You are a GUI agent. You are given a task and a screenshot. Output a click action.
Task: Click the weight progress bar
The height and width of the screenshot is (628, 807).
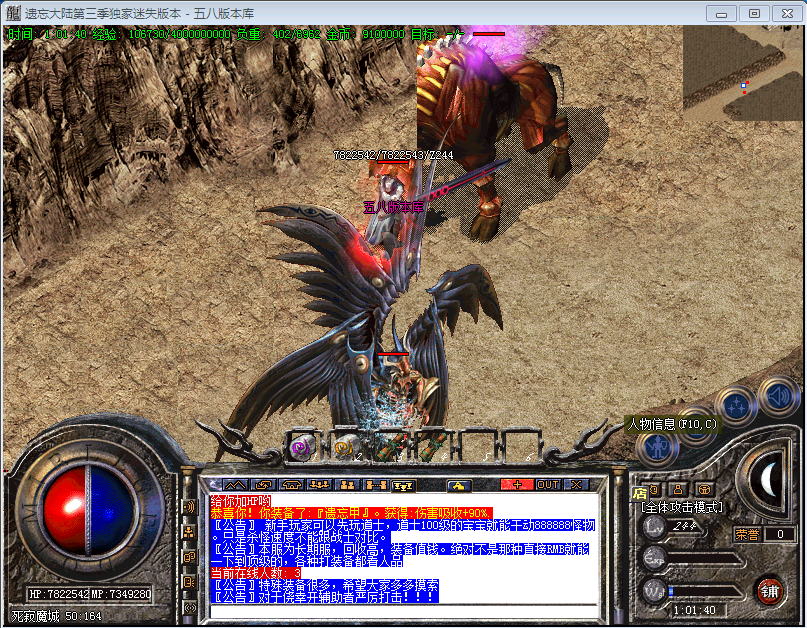click(705, 592)
